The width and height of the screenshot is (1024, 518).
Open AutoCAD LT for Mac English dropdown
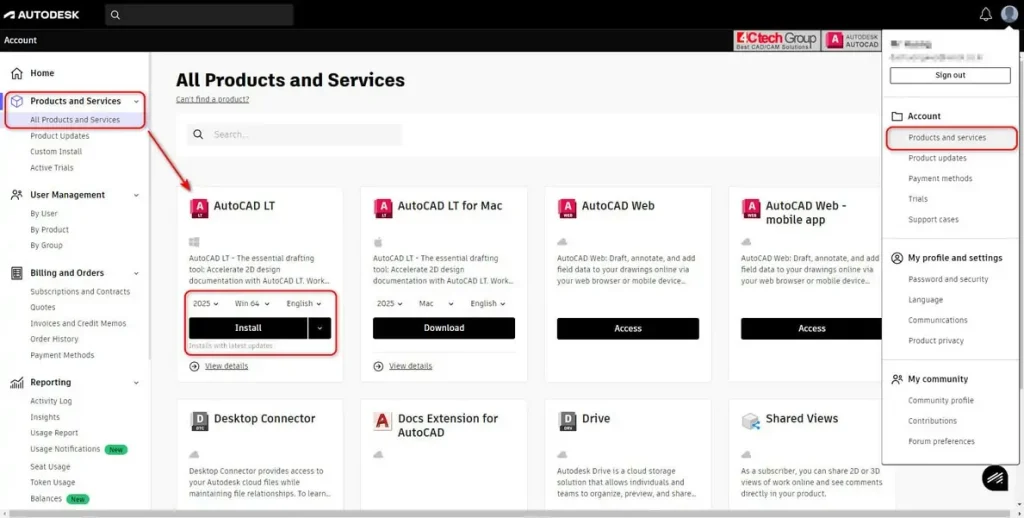coord(488,304)
